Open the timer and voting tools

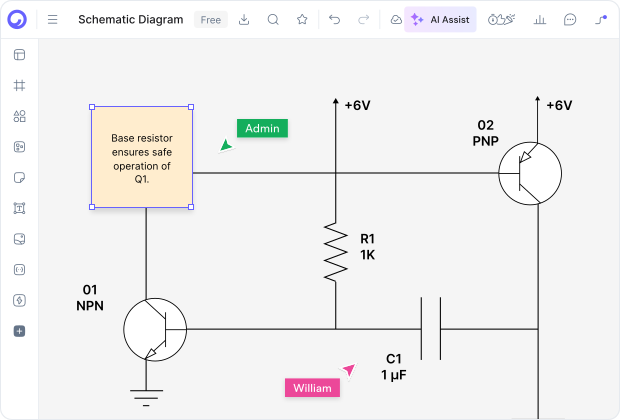[x=502, y=19]
